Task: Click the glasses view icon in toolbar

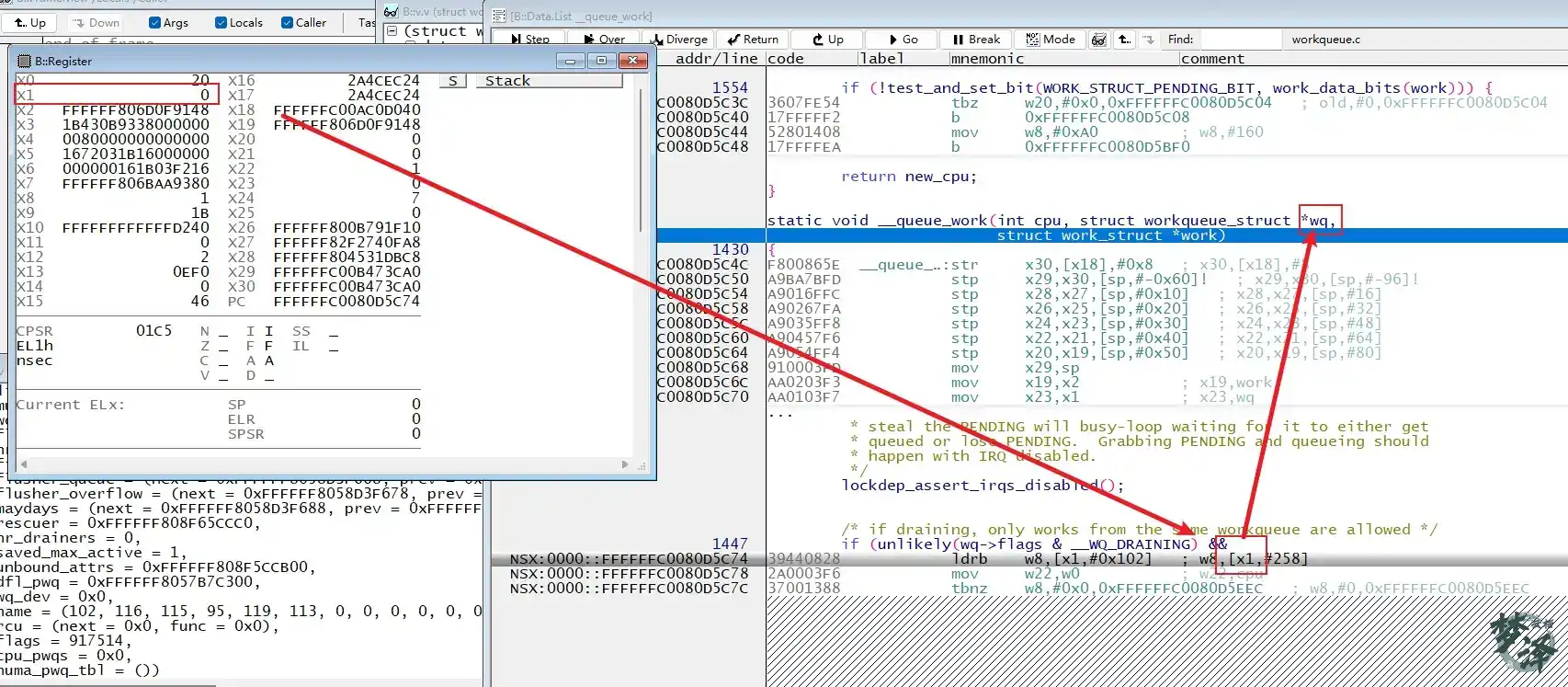Action: (1099, 40)
